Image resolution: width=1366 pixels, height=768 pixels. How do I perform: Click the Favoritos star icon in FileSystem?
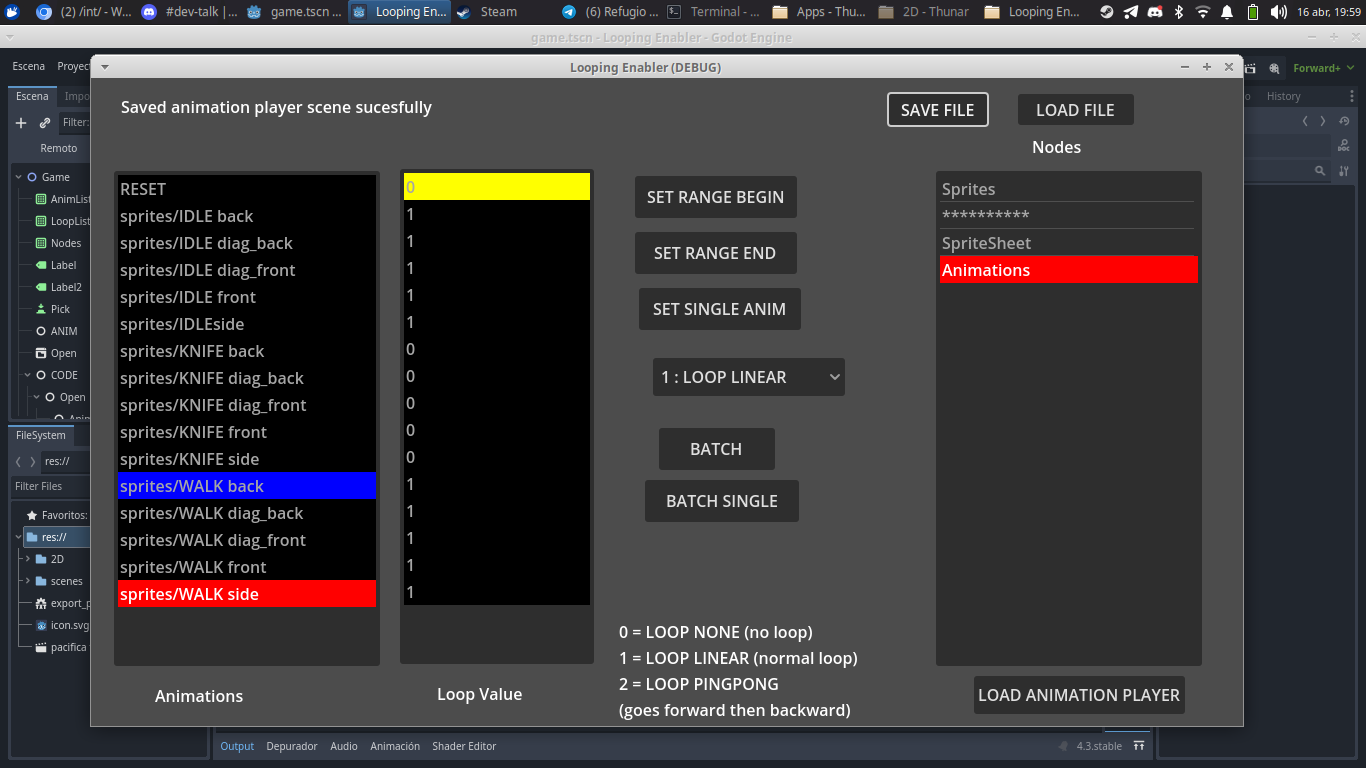(32, 515)
